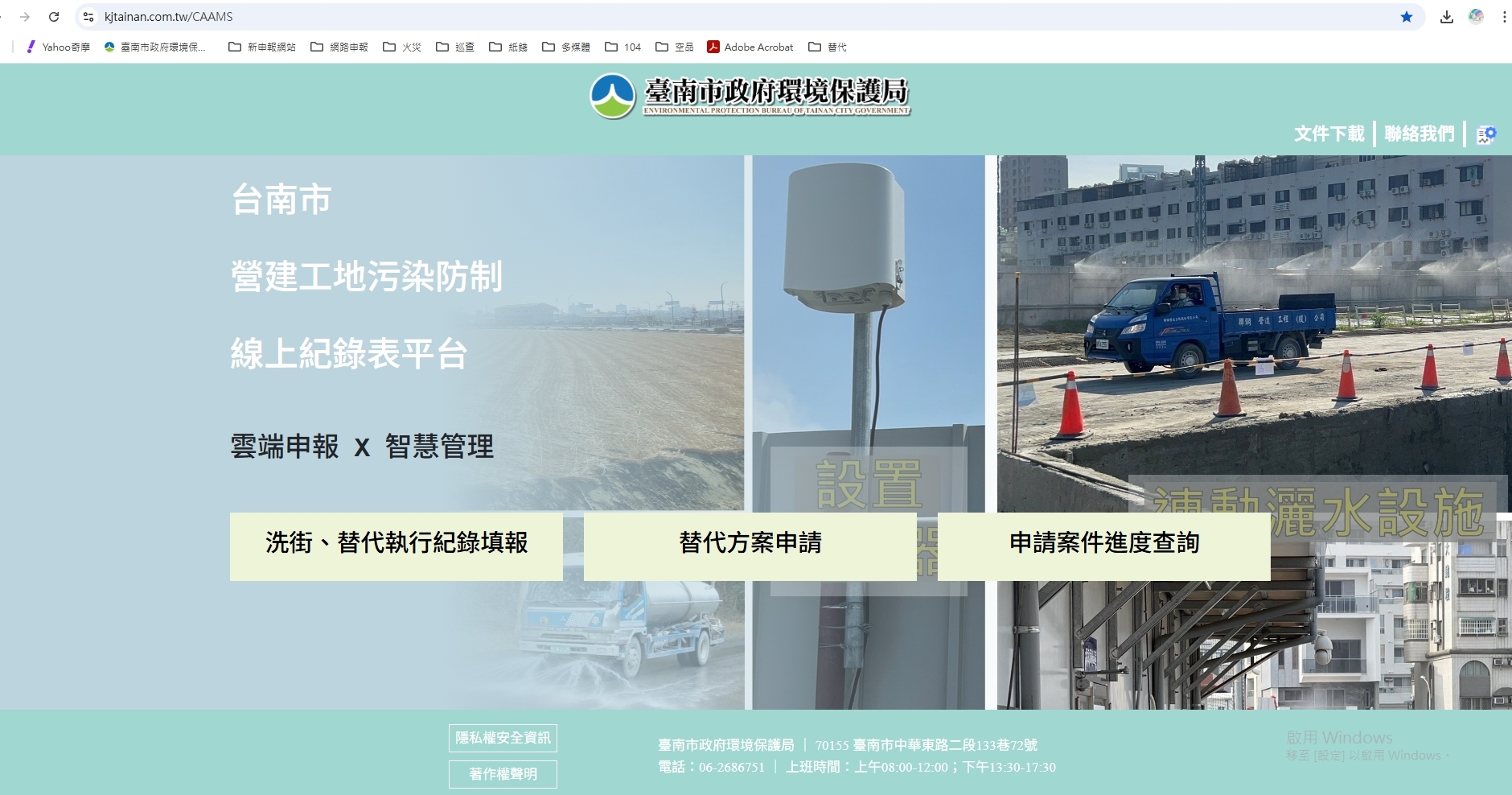Open the Chrome downloads icon
The height and width of the screenshot is (795, 1512).
pyautogui.click(x=1447, y=17)
